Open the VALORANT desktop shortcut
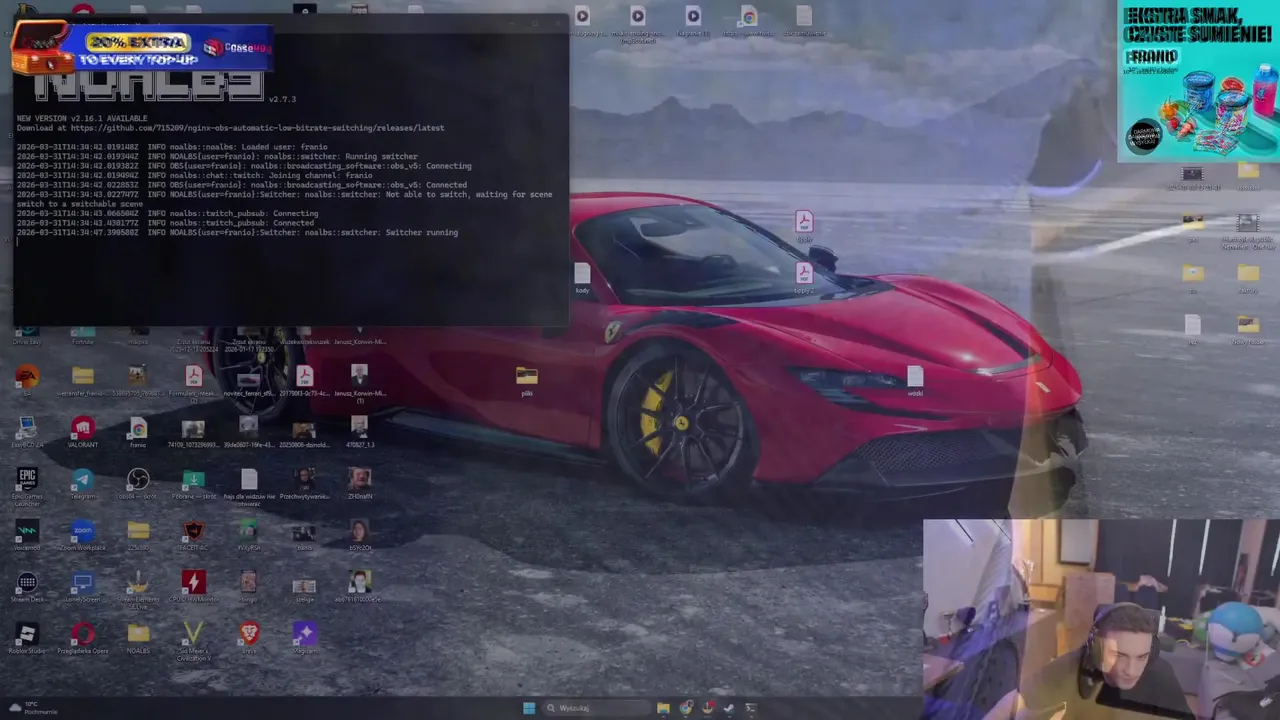Screen dimensions: 1280x720 pyautogui.click(x=83, y=432)
